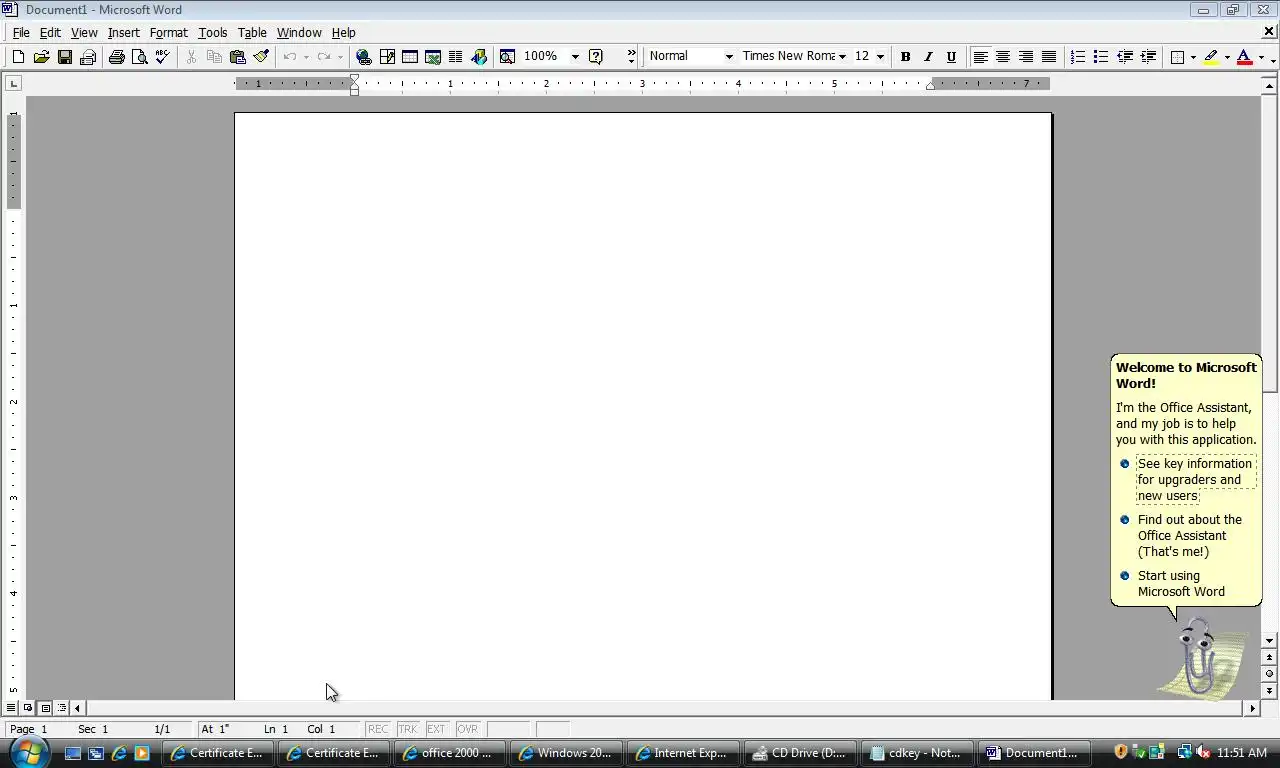Insert a Microsoft Excel Worksheet
Screen dimensions: 1280x768
pos(433,57)
